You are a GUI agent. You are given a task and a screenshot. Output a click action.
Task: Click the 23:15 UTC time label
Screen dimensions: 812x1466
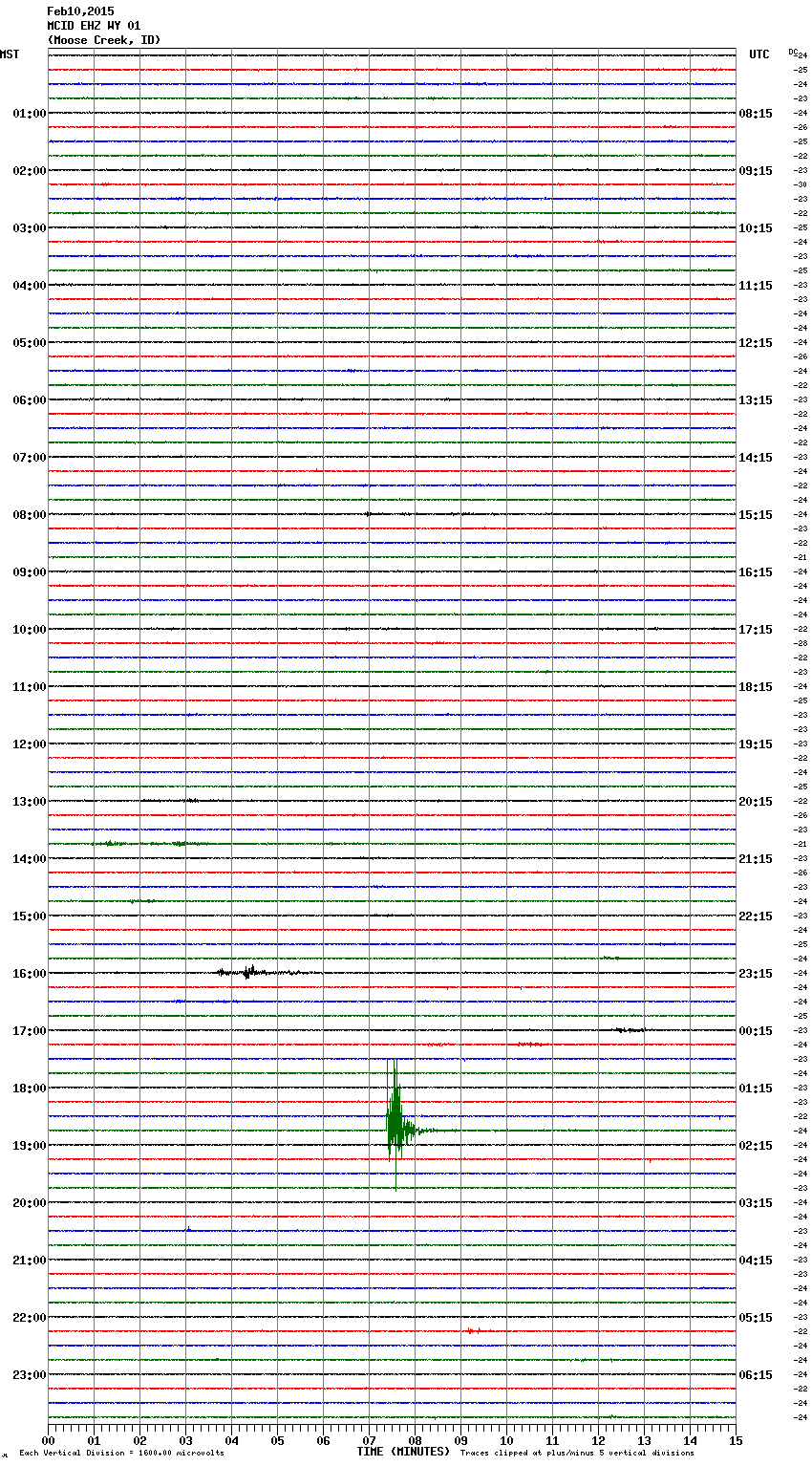tap(756, 974)
